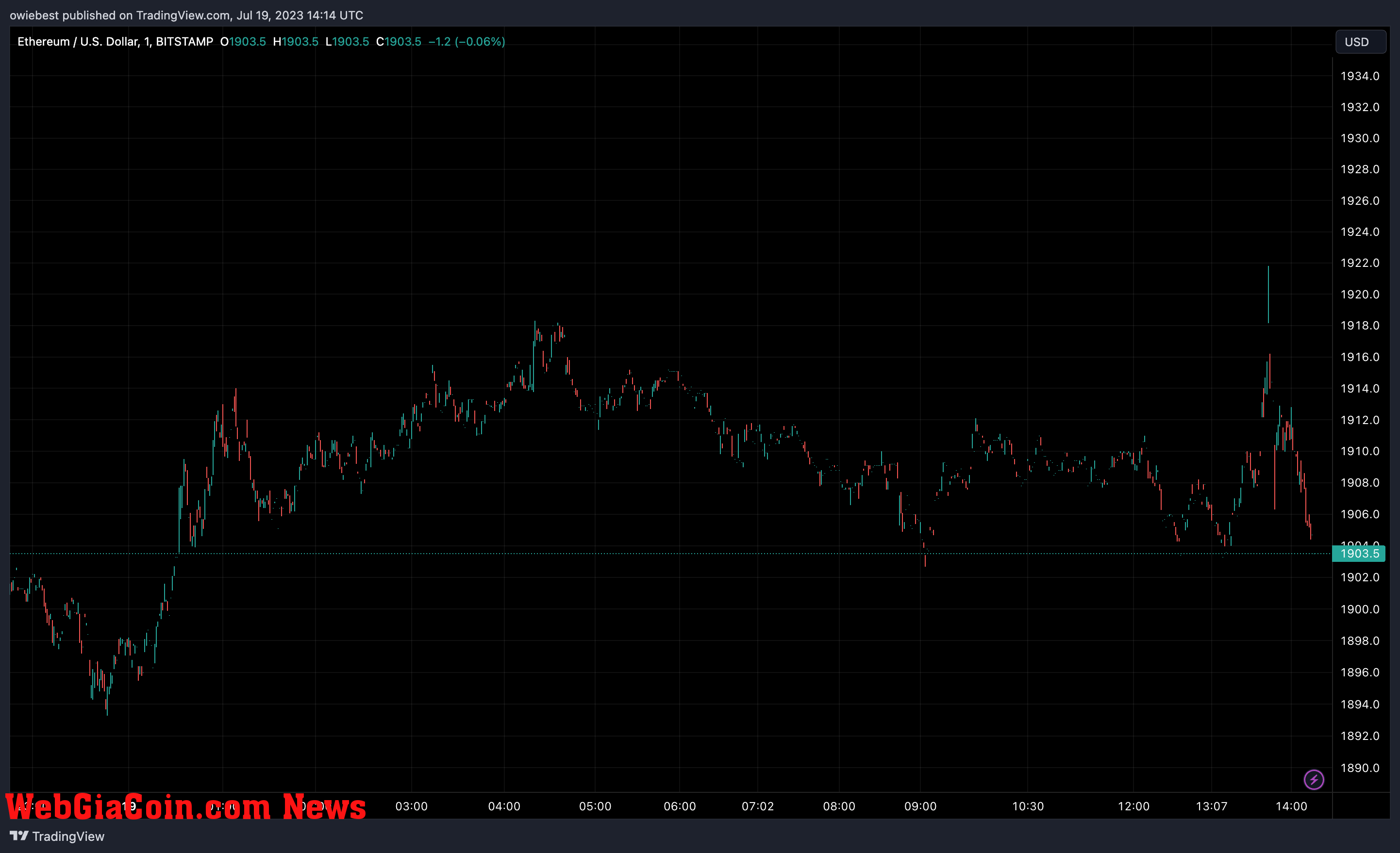Click the 1920.0 price axis label
The width and height of the screenshot is (1400, 853).
click(x=1360, y=294)
